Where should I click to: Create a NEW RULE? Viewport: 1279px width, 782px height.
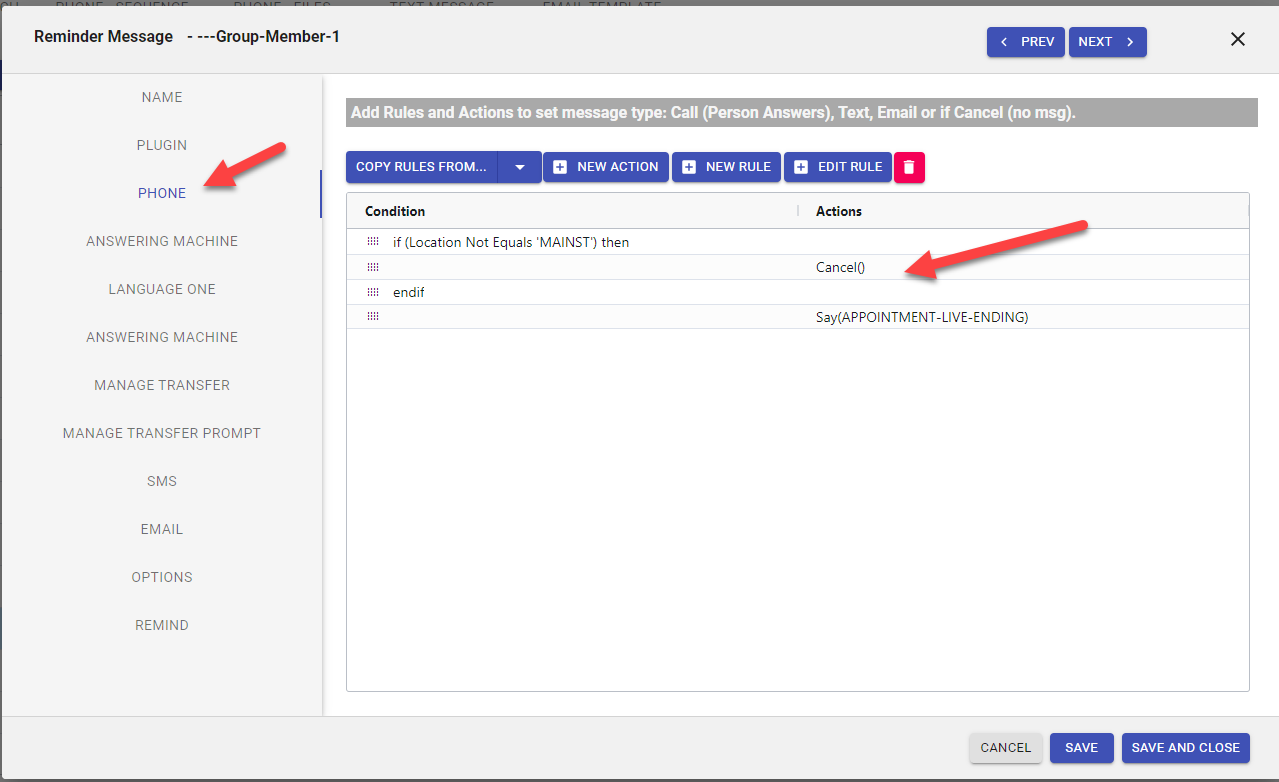click(726, 167)
